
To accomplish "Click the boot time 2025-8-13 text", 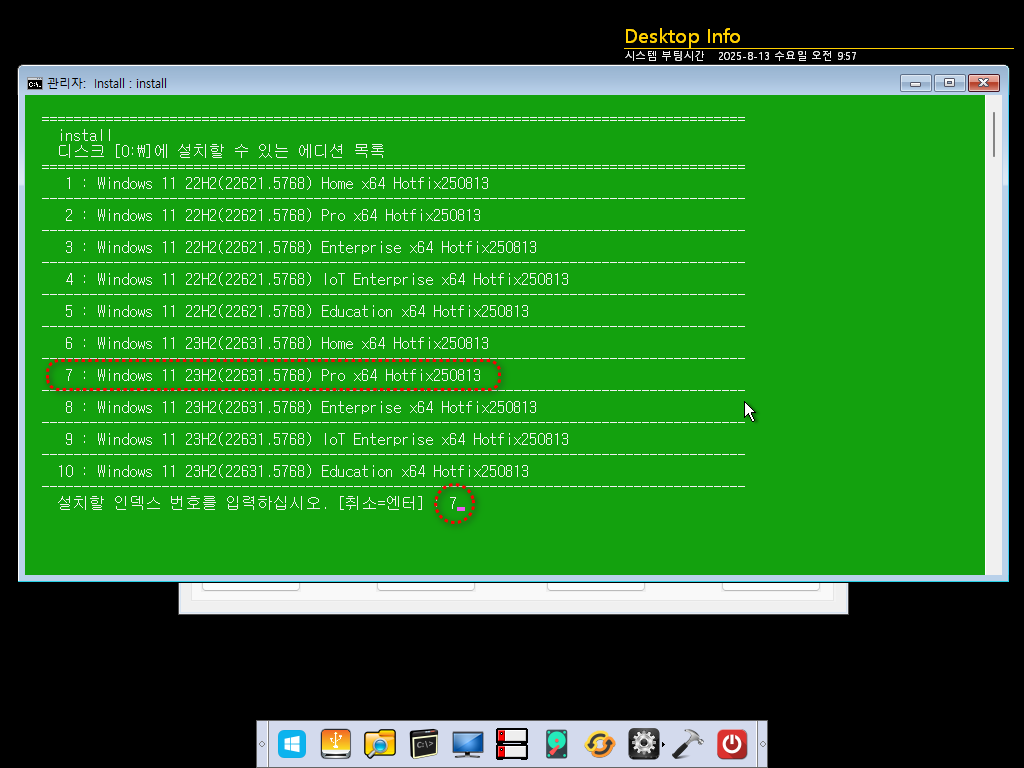I will [787, 56].
